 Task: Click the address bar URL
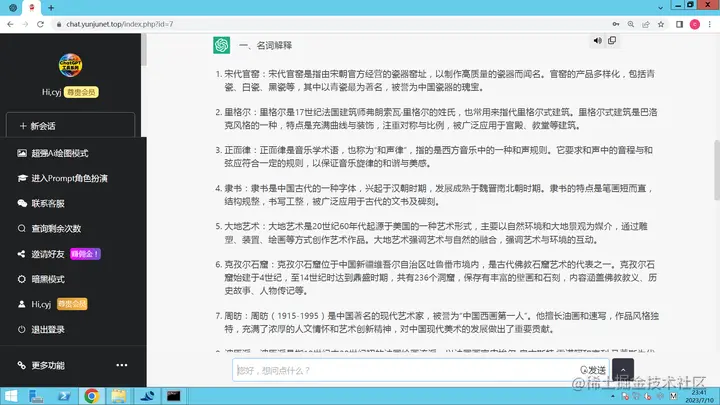point(119,24)
